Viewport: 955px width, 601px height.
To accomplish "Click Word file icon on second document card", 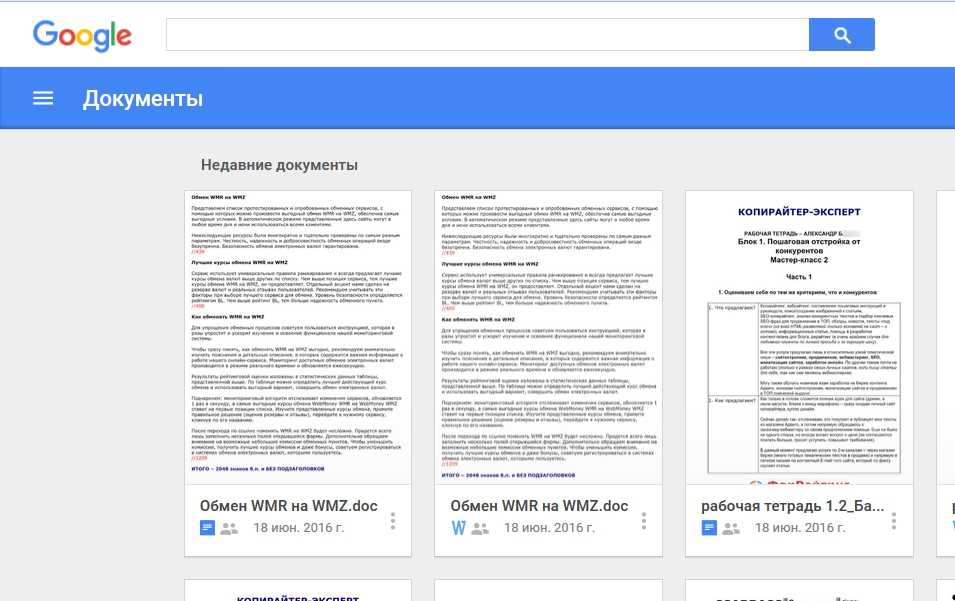I will pos(458,528).
